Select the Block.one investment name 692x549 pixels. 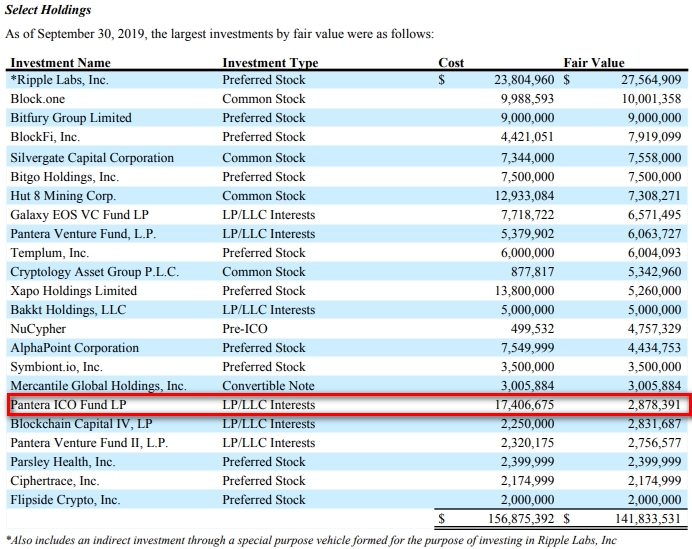click(39, 99)
